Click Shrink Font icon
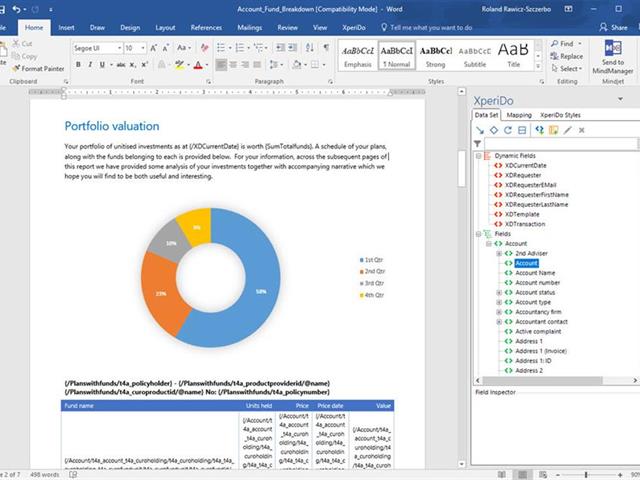The height and width of the screenshot is (480, 640). pos(166,48)
